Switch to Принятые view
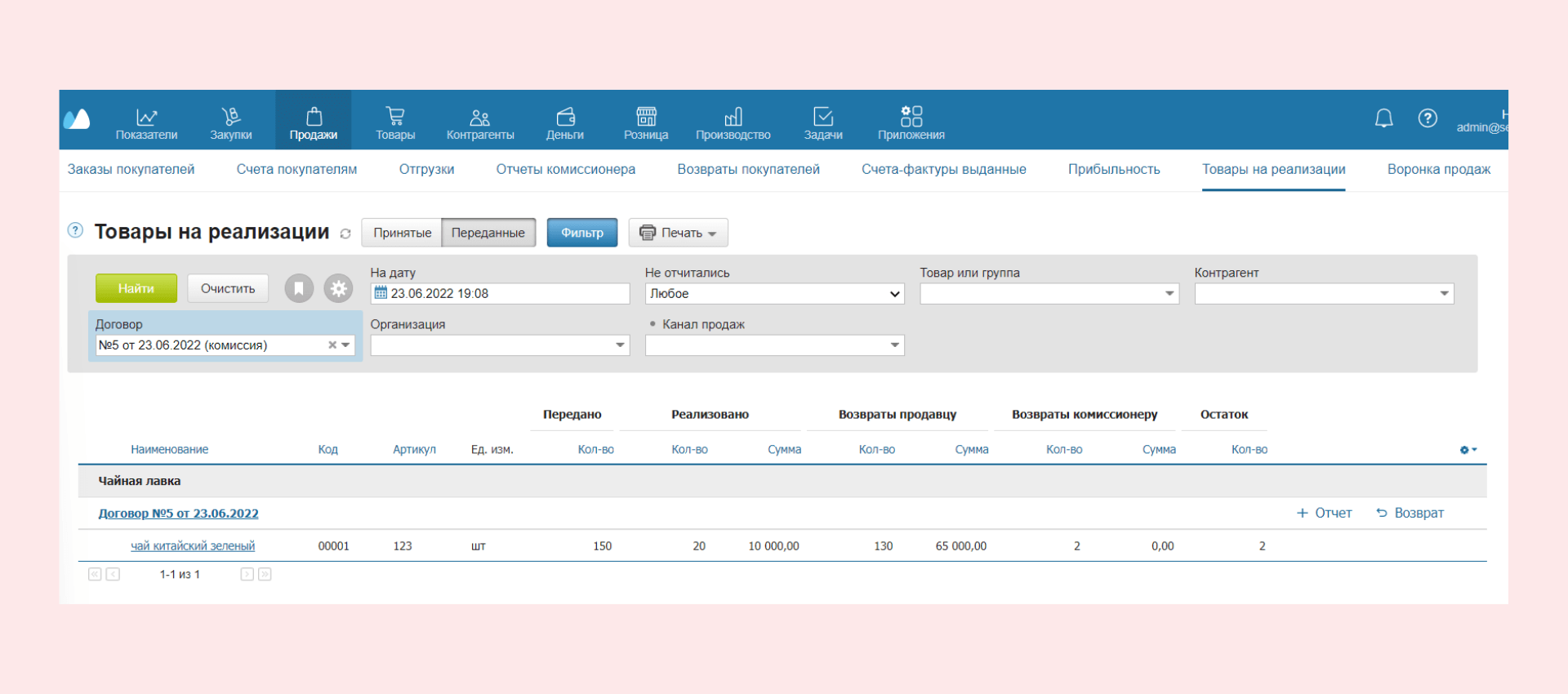This screenshot has width=1568, height=694. [402, 233]
